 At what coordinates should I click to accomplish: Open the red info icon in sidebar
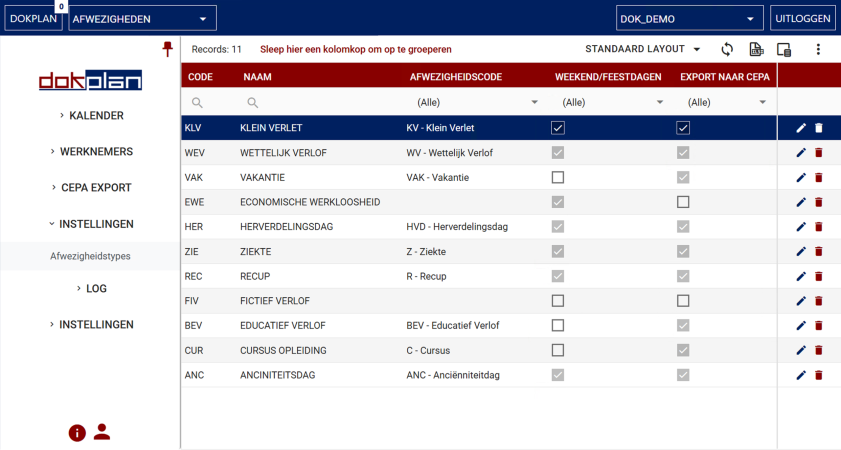77,432
